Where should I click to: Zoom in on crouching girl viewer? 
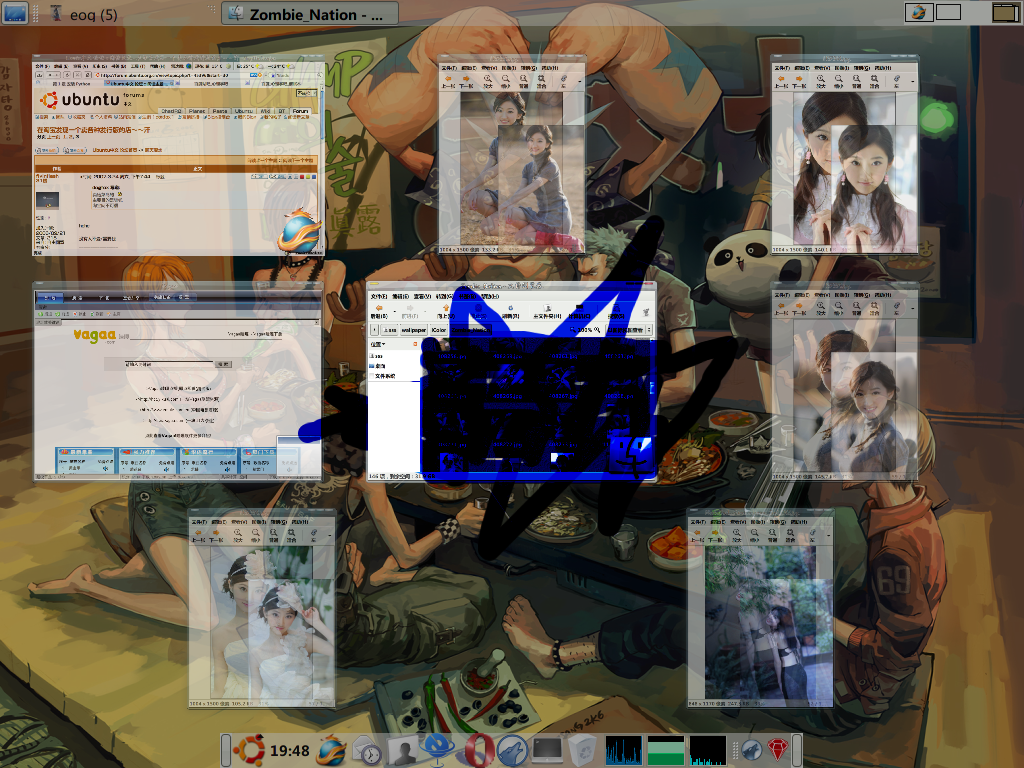(x=488, y=80)
